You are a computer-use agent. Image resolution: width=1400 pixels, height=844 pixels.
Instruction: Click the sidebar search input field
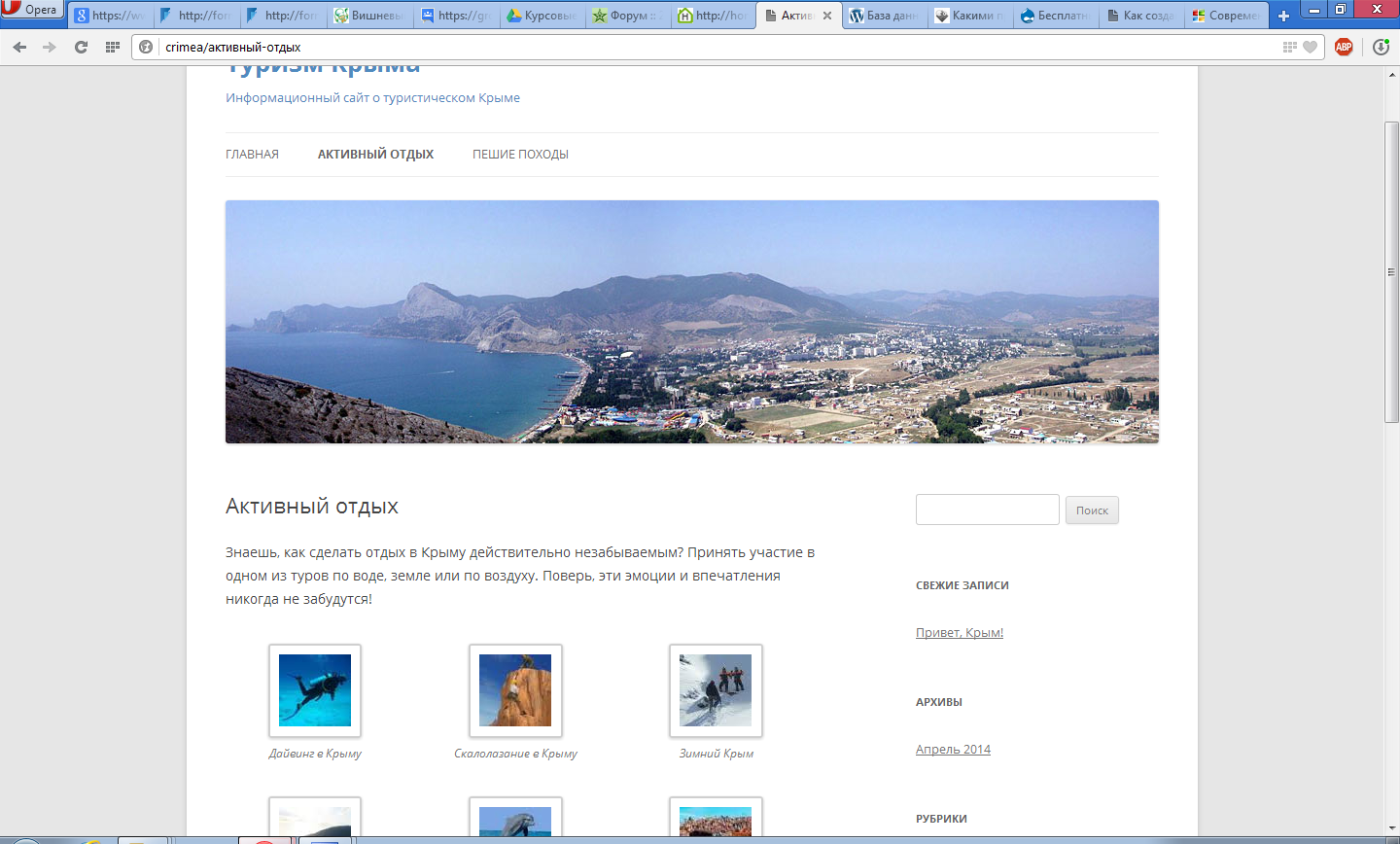[x=987, y=510]
